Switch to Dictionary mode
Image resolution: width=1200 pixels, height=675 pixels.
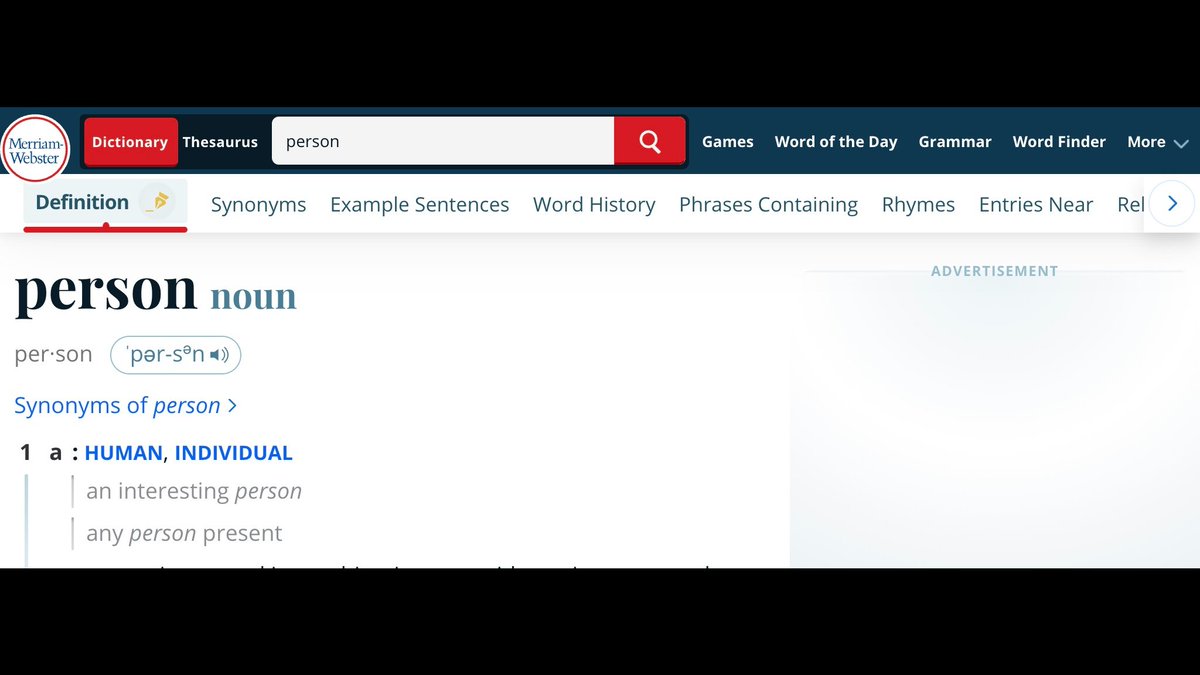[x=130, y=141]
